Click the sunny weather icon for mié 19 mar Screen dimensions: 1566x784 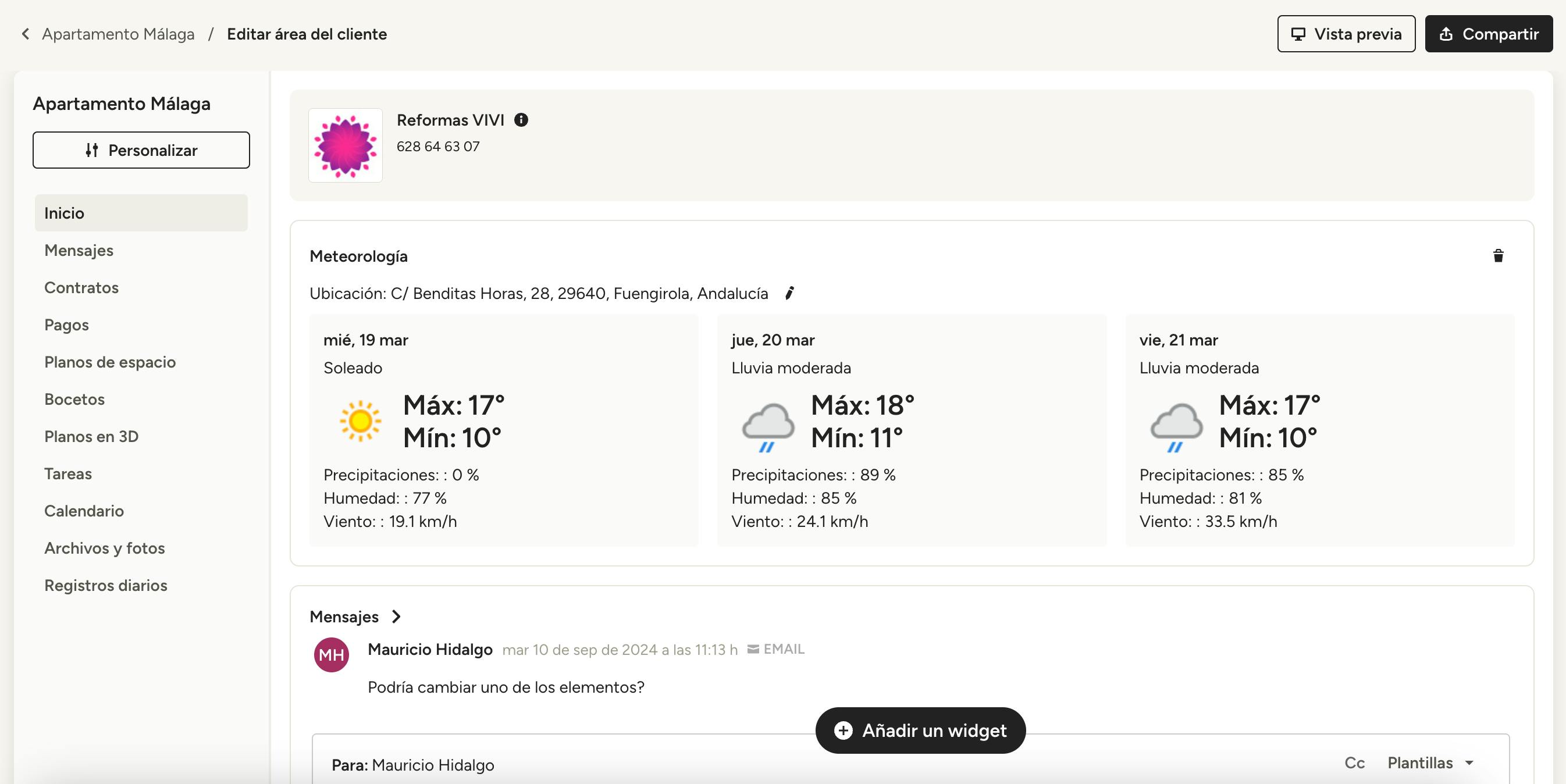[360, 420]
